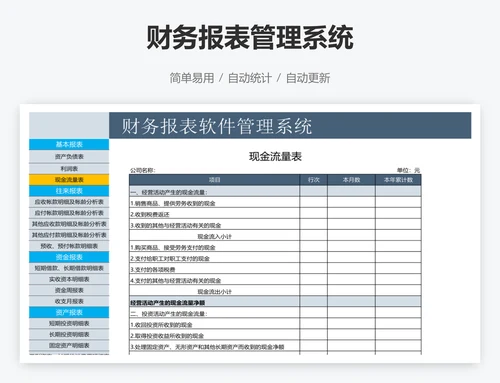Screen dimensions: 500x383
Task: Select row 一、经营活动产生的现金流量
Action: point(275,191)
